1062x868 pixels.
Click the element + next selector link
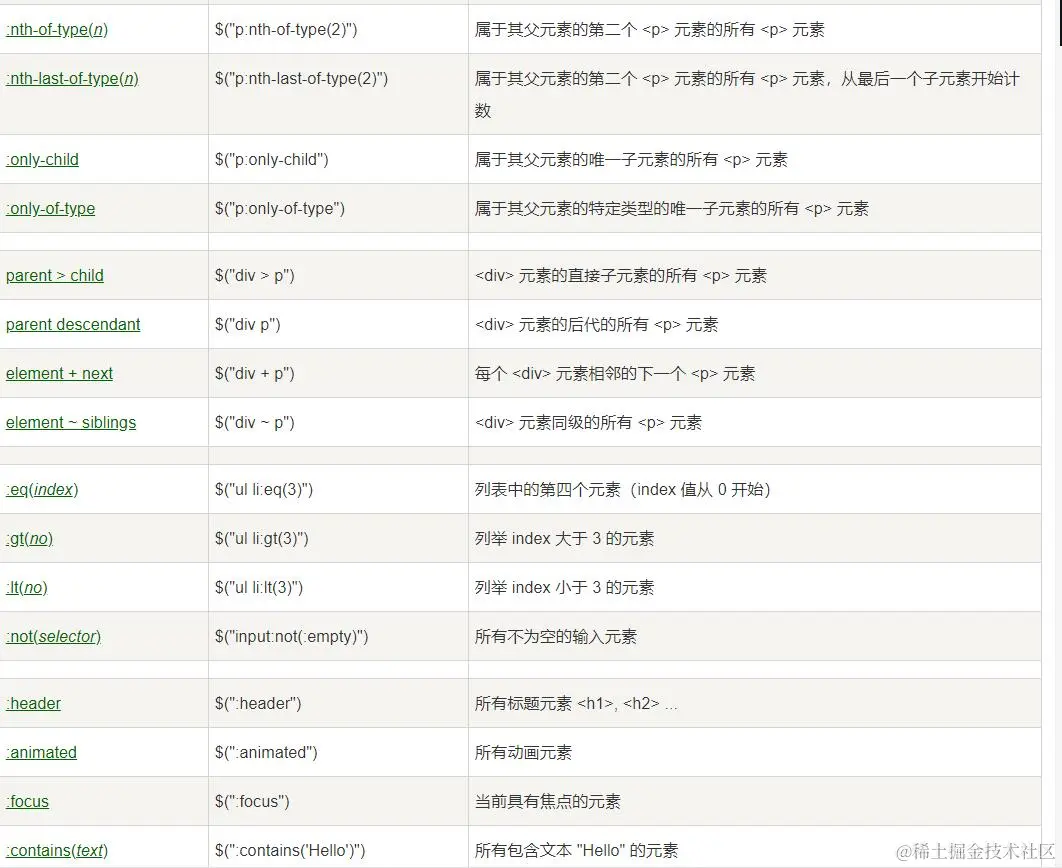point(59,373)
